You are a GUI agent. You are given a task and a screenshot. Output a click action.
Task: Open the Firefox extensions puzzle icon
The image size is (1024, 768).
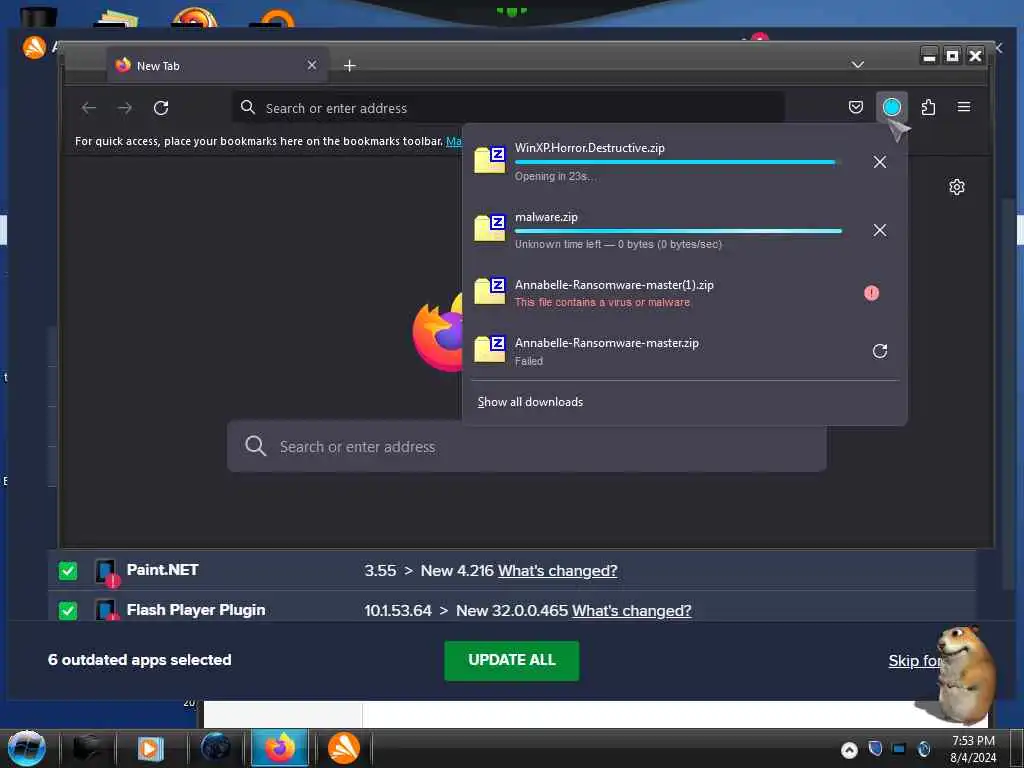tap(928, 107)
